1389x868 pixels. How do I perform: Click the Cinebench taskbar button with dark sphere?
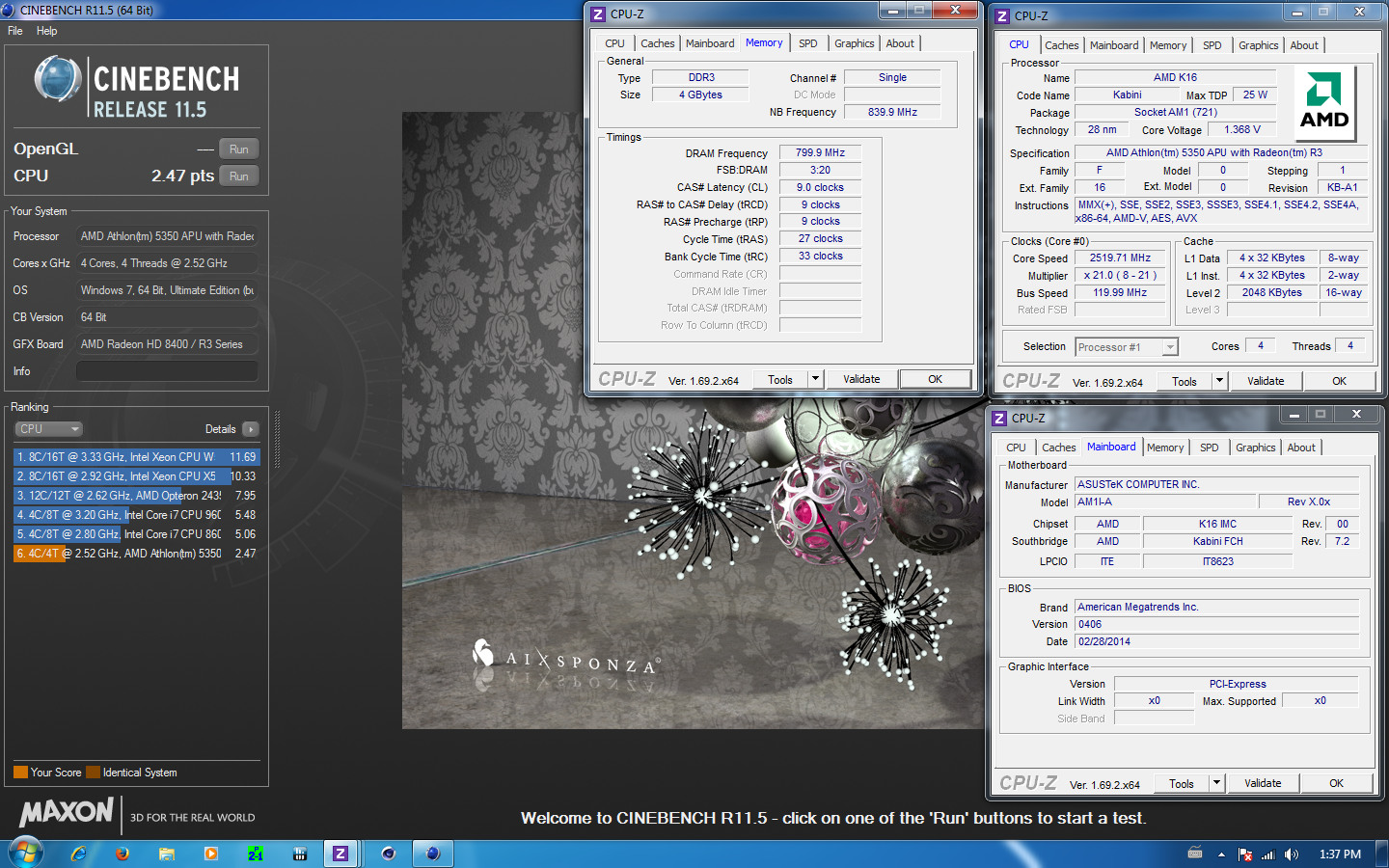pyautogui.click(x=389, y=854)
